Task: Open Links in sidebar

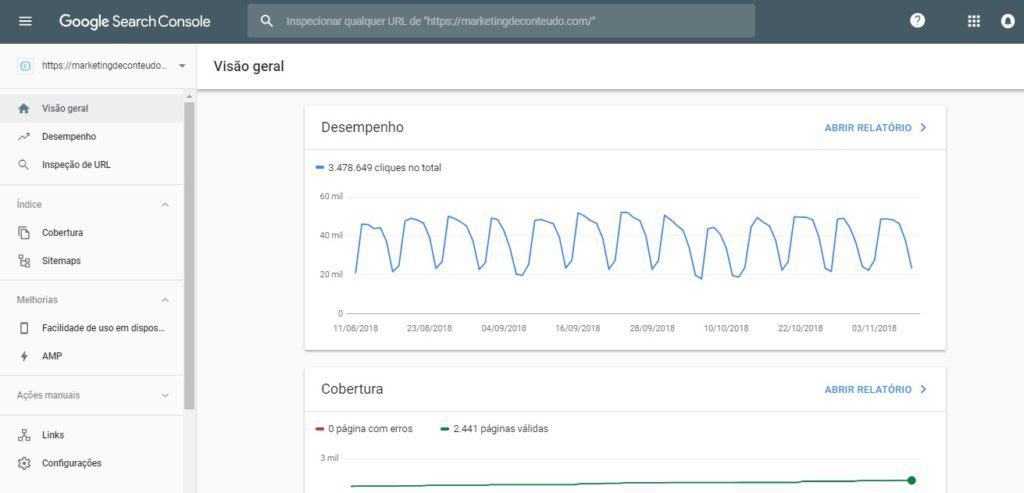Action: click(x=91, y=435)
